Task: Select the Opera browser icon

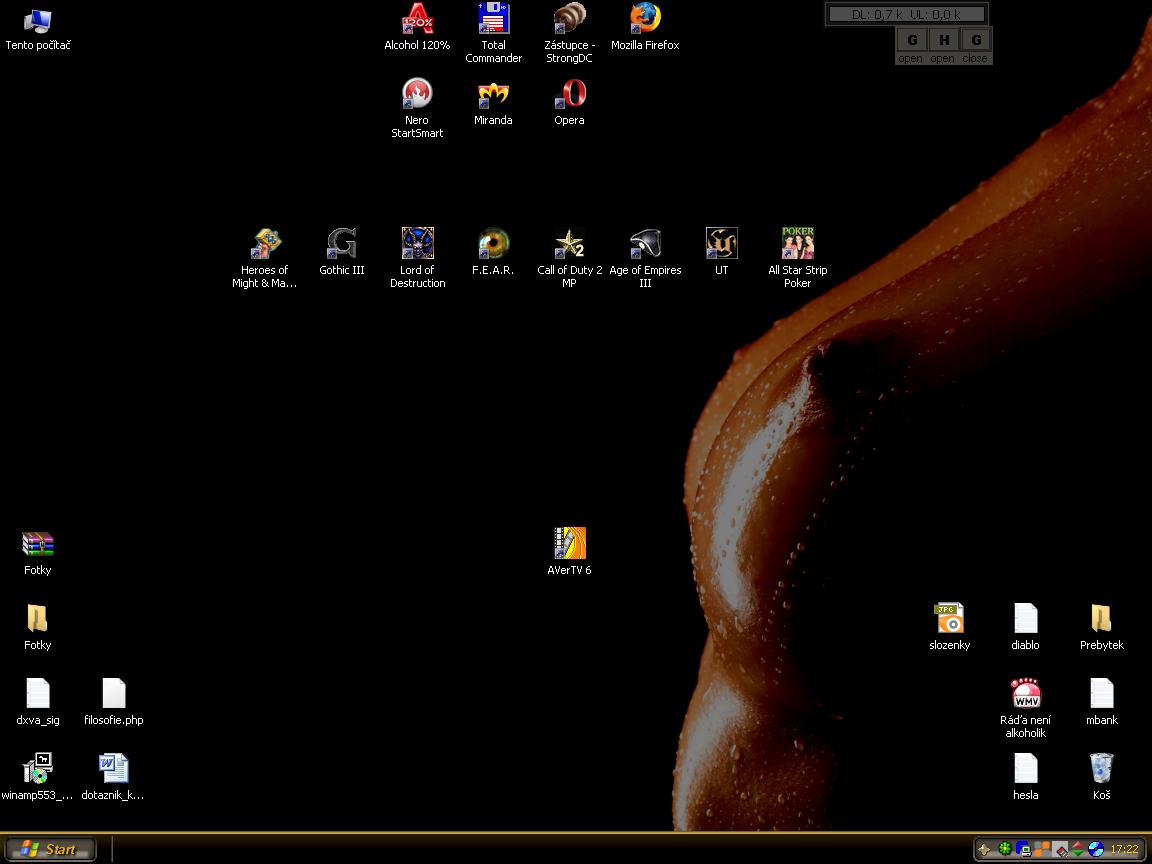Action: click(x=569, y=95)
